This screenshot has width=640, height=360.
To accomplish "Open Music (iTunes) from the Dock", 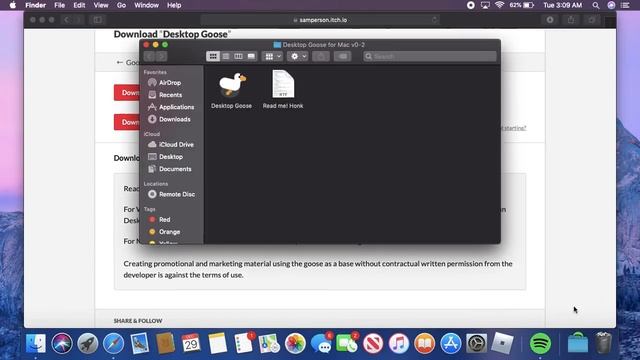I will (399, 343).
